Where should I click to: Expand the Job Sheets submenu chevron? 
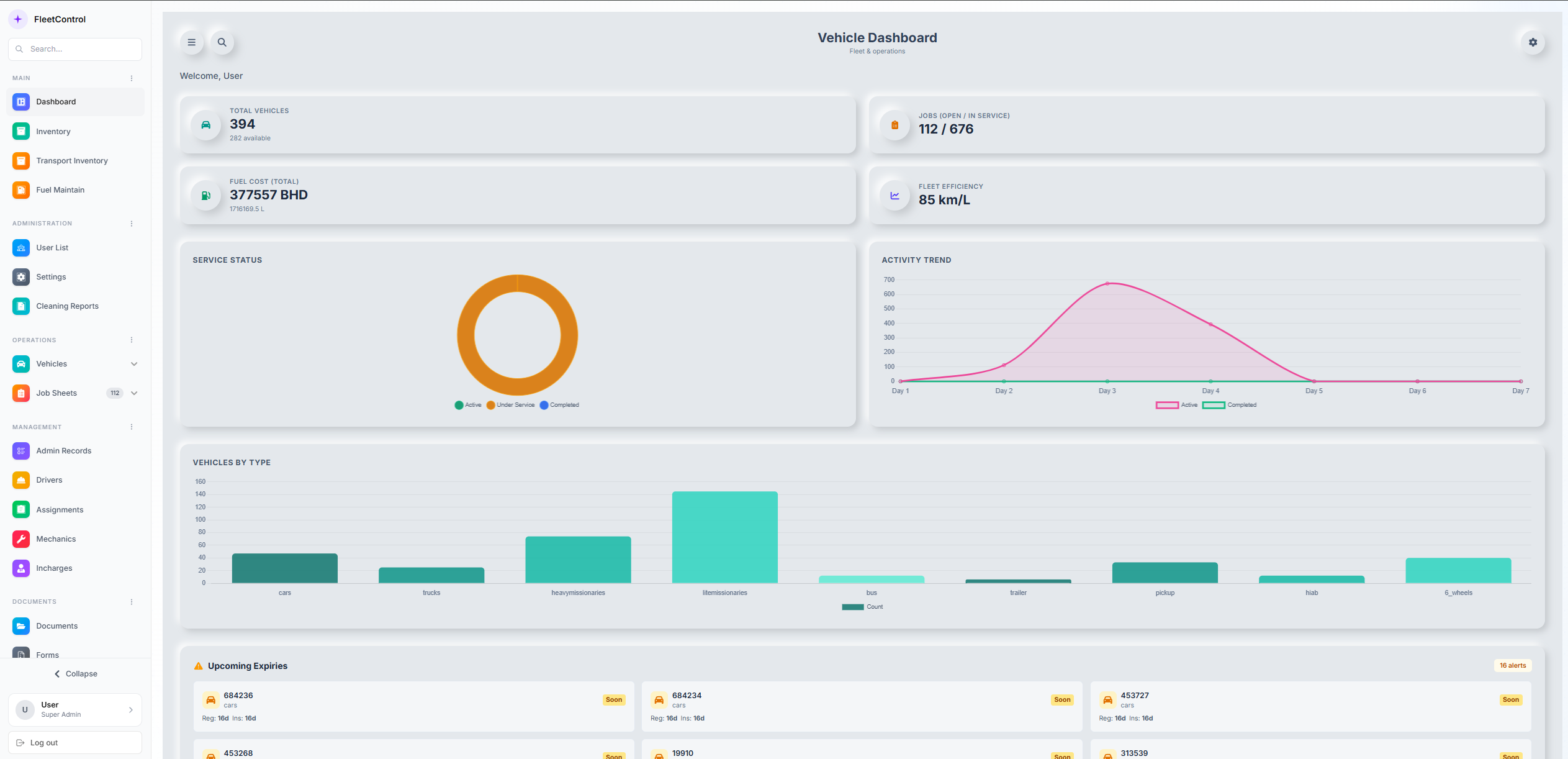134,393
